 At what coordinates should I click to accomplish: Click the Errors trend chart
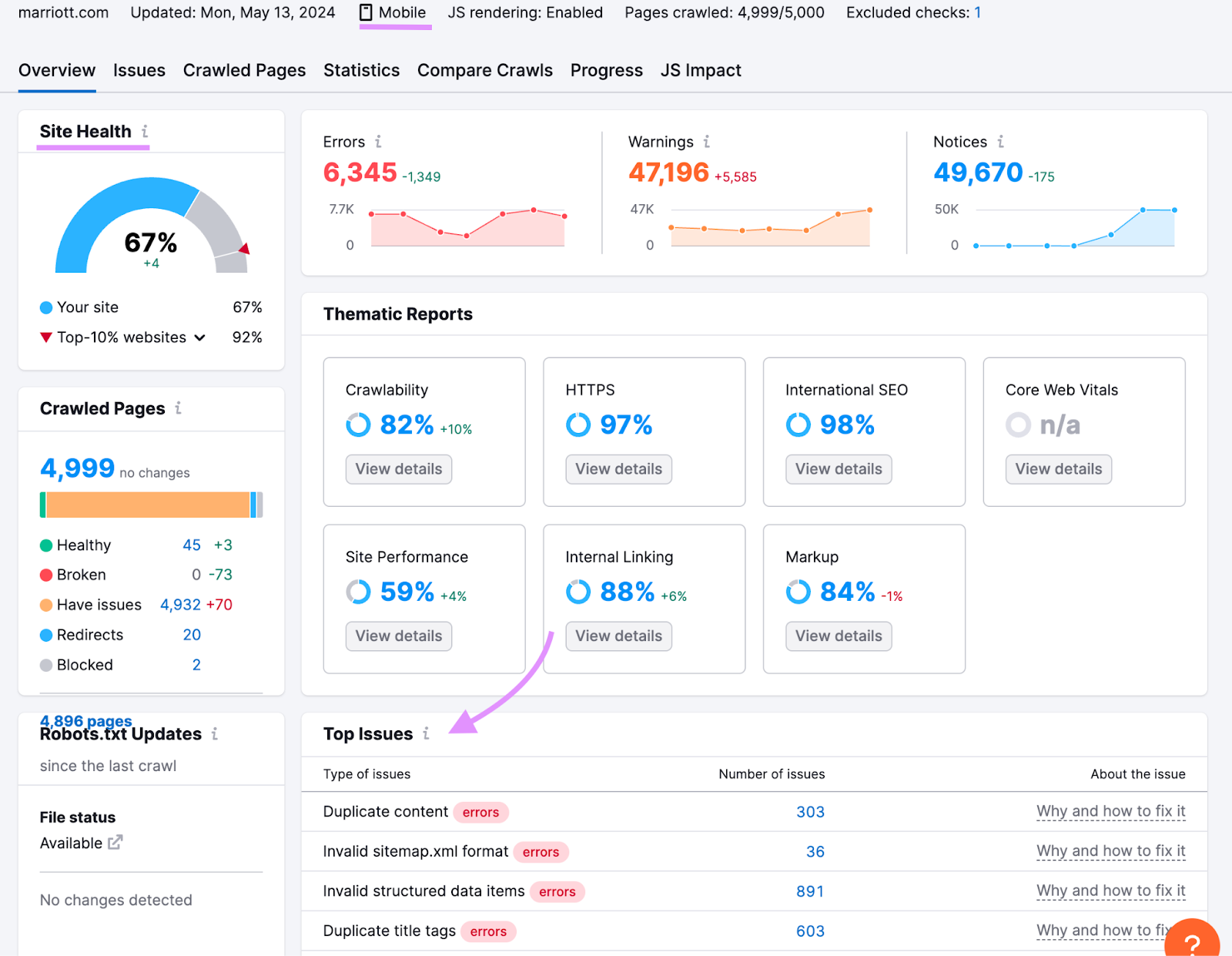click(x=467, y=226)
